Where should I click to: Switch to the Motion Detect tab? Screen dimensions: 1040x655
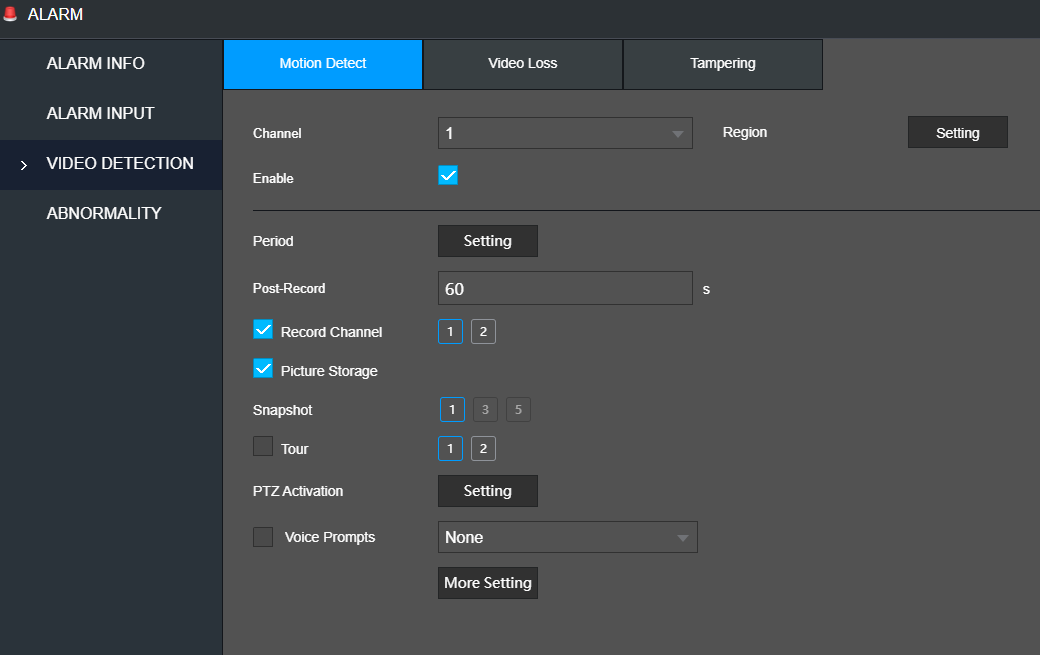point(323,64)
